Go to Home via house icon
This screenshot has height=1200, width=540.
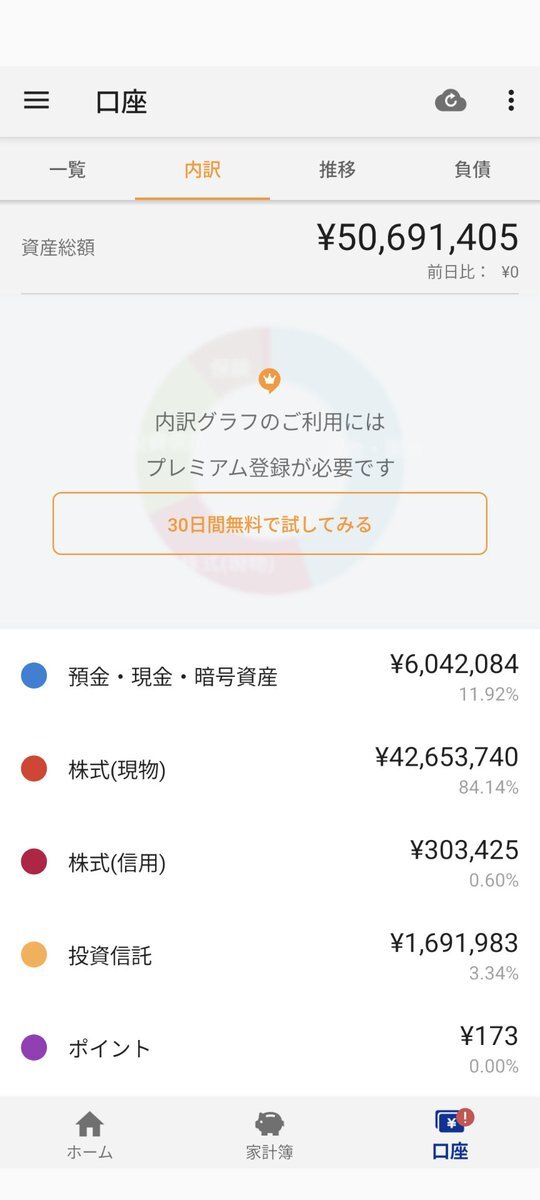click(x=90, y=1124)
